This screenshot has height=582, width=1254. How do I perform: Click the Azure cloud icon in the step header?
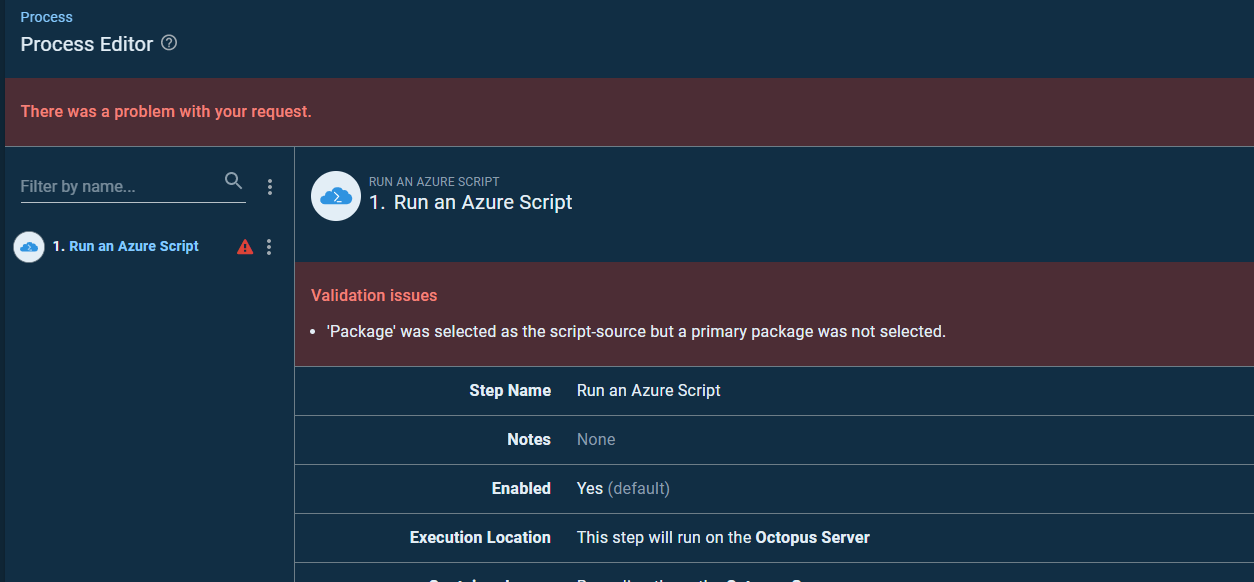point(335,196)
